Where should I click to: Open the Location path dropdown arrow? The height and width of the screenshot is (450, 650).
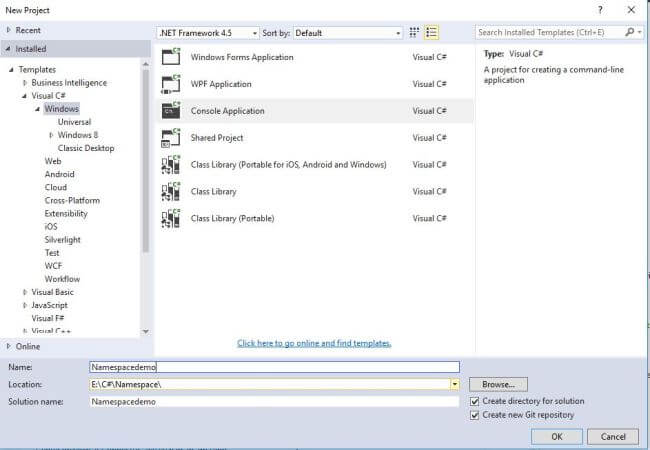point(455,385)
